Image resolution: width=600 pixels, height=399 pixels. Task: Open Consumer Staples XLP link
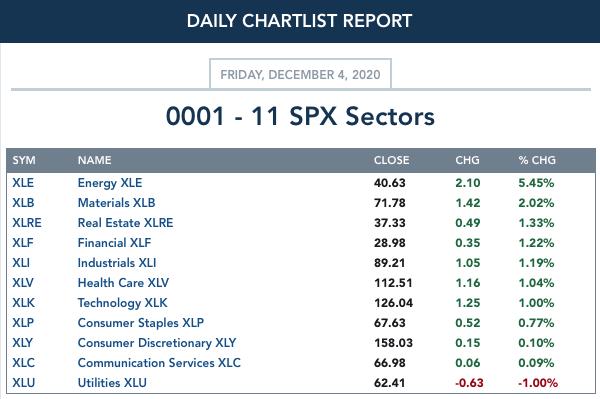[x=140, y=323]
